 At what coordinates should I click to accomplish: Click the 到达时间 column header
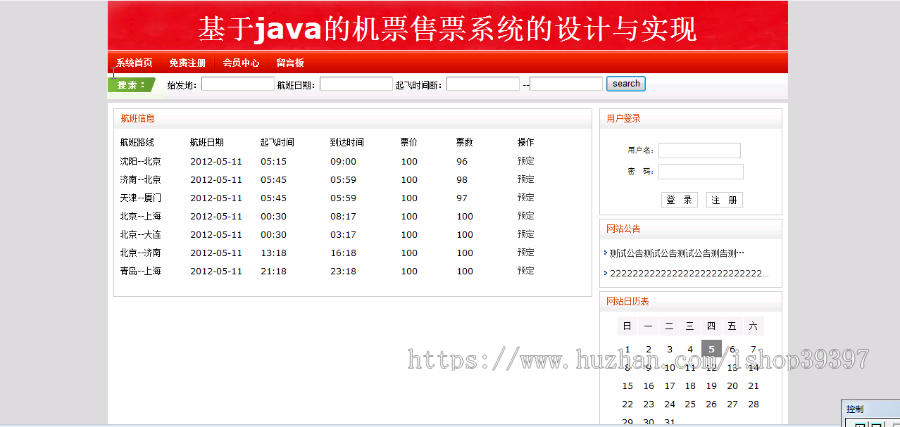coord(347,142)
